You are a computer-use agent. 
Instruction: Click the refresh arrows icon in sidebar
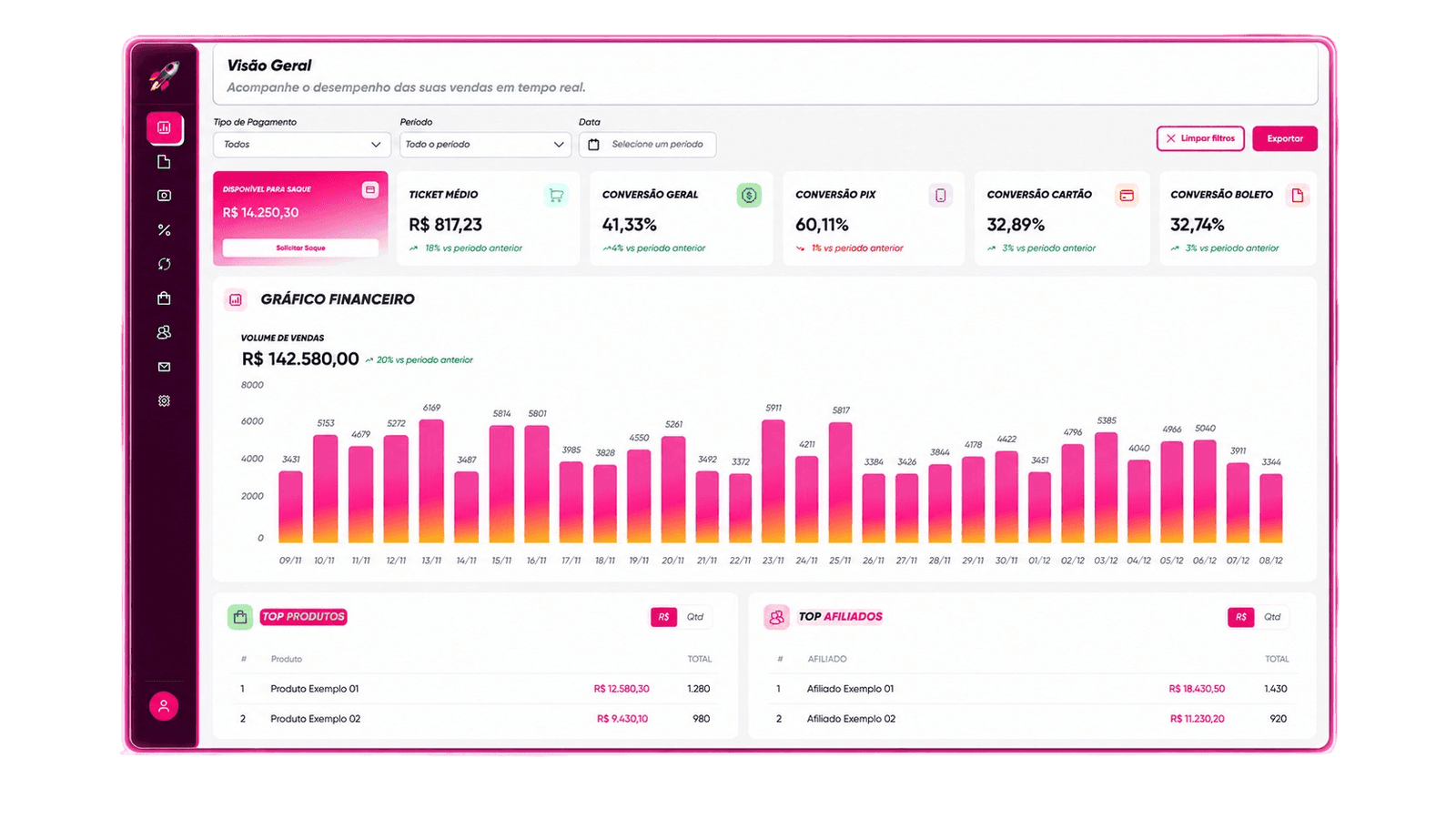pos(164,264)
